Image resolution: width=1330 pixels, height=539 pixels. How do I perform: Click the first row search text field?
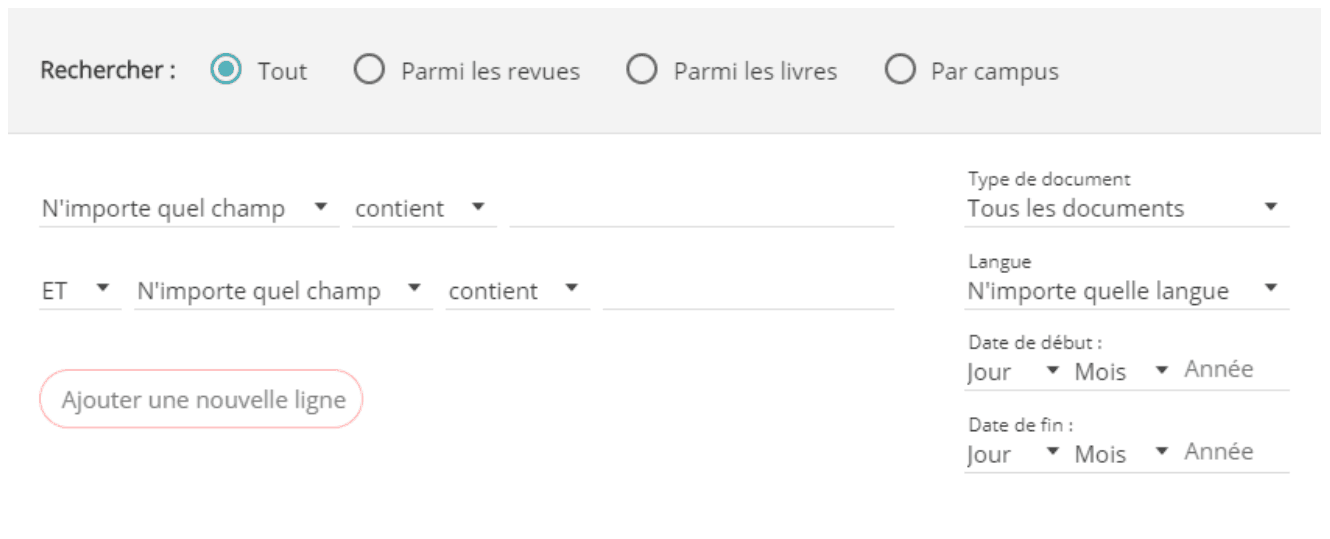[x=701, y=209]
